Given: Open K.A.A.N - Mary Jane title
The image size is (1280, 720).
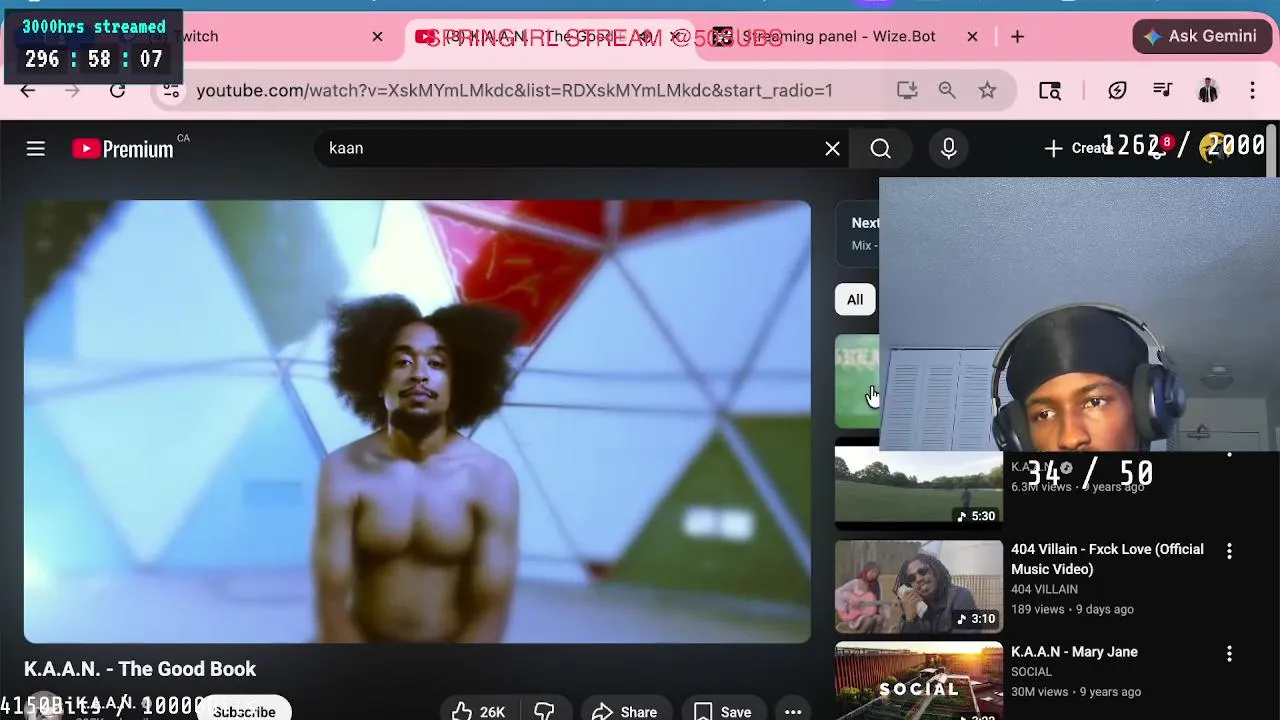Looking at the screenshot, I should 1074,652.
